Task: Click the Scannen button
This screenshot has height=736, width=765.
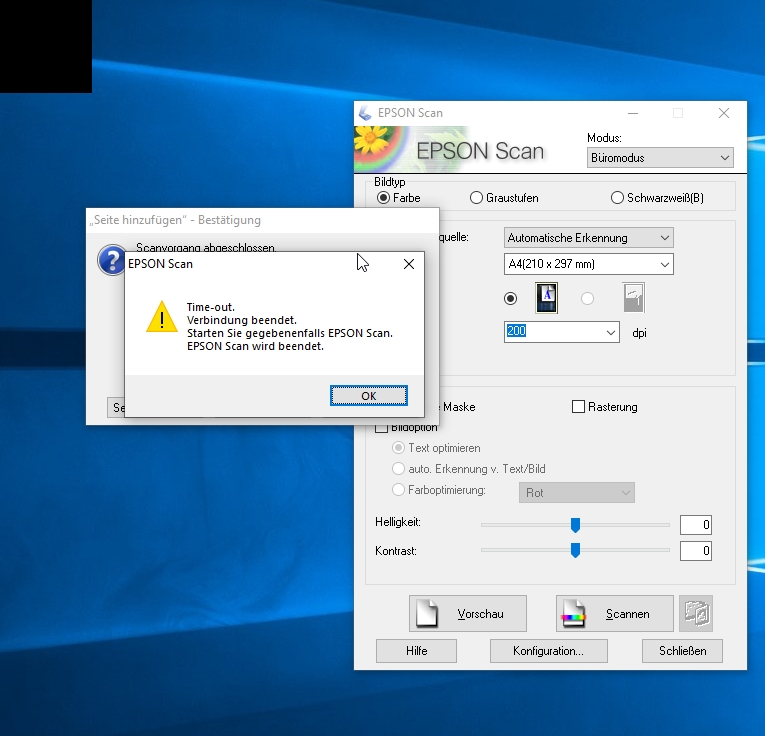Action: 615,614
